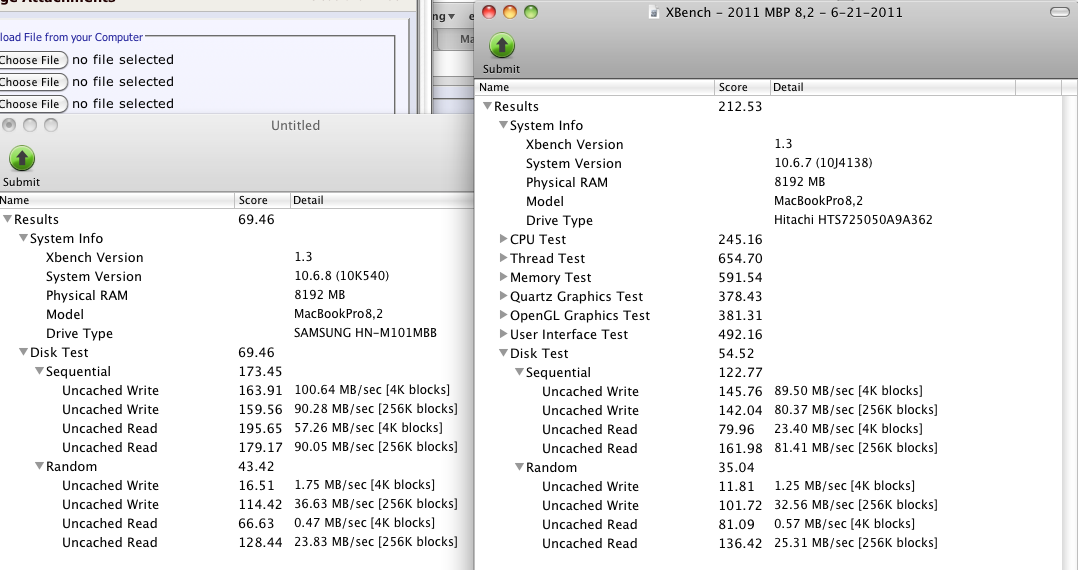Expand Quartz Graphics Test results
The height and width of the screenshot is (570, 1078).
(503, 296)
